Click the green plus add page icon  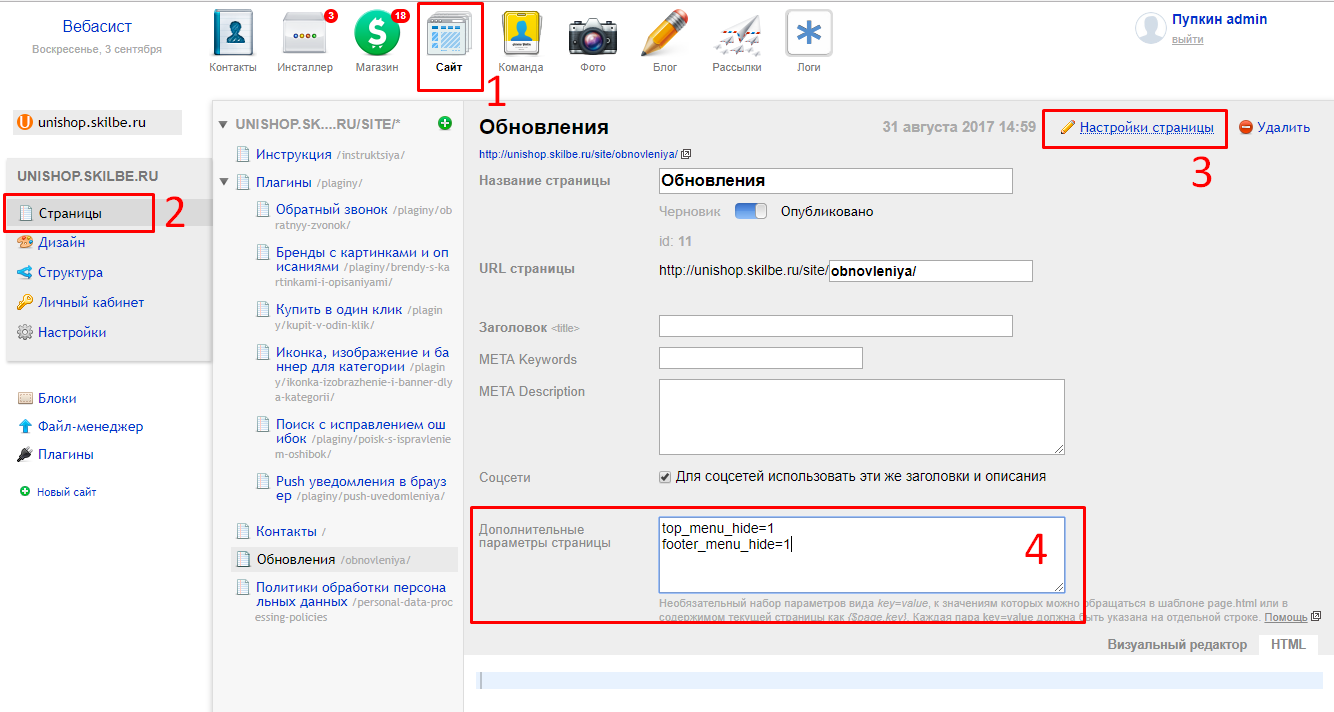pyautogui.click(x=445, y=124)
